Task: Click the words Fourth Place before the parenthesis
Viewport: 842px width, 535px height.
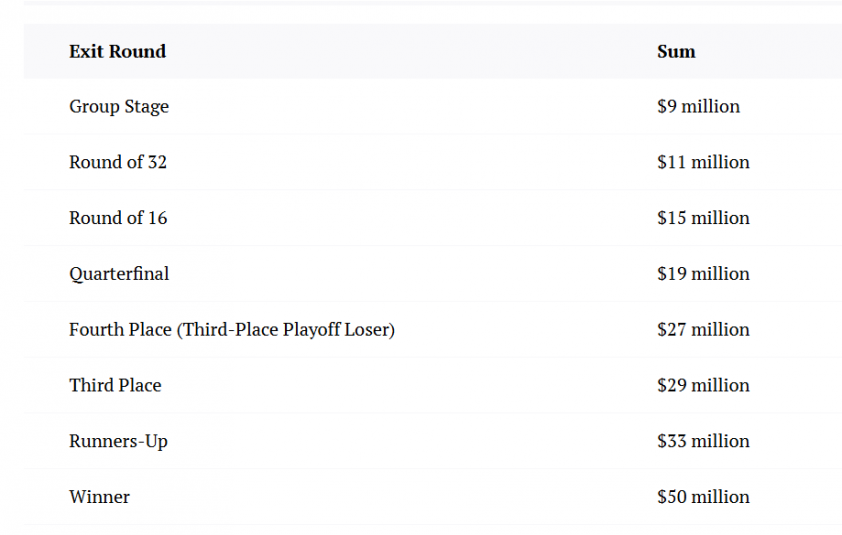Action: click(120, 329)
